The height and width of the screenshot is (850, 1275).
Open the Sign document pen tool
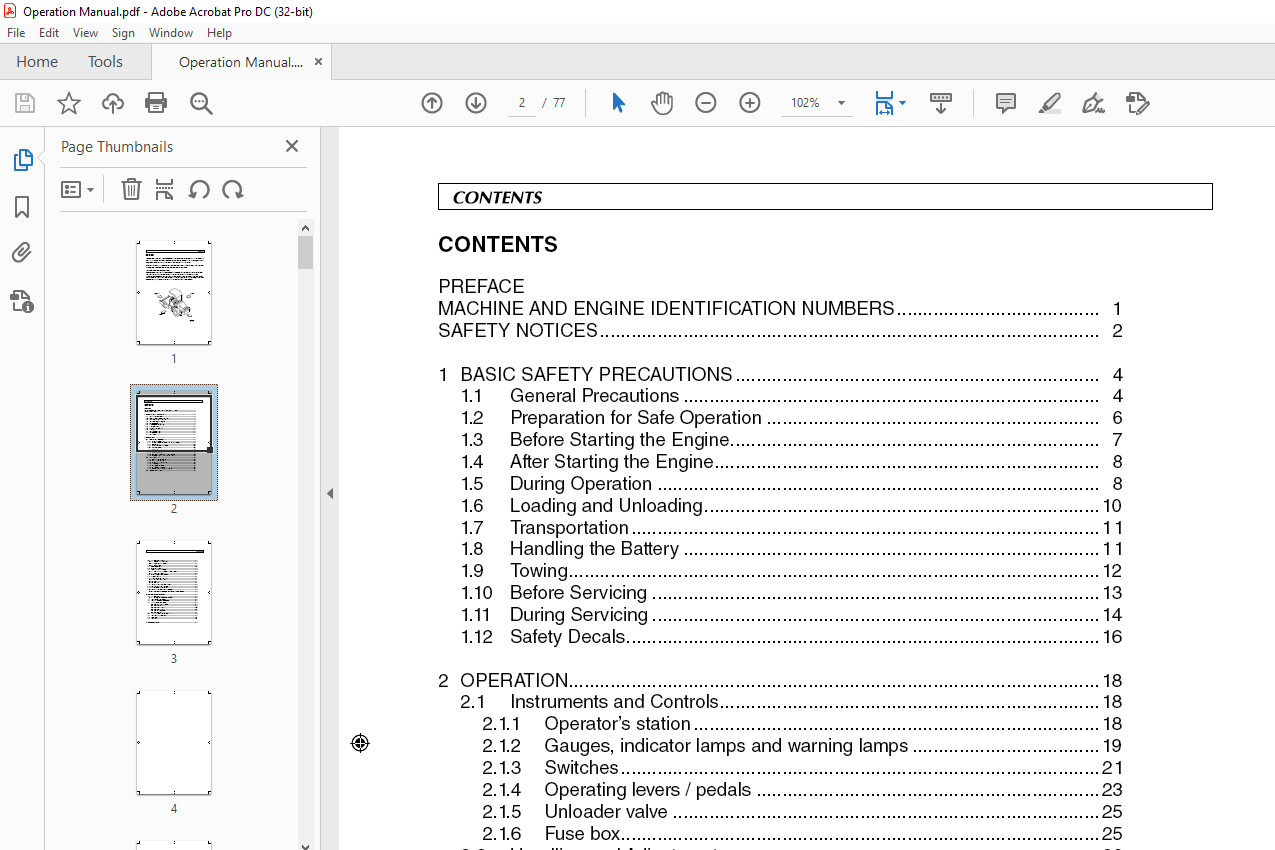[1093, 103]
